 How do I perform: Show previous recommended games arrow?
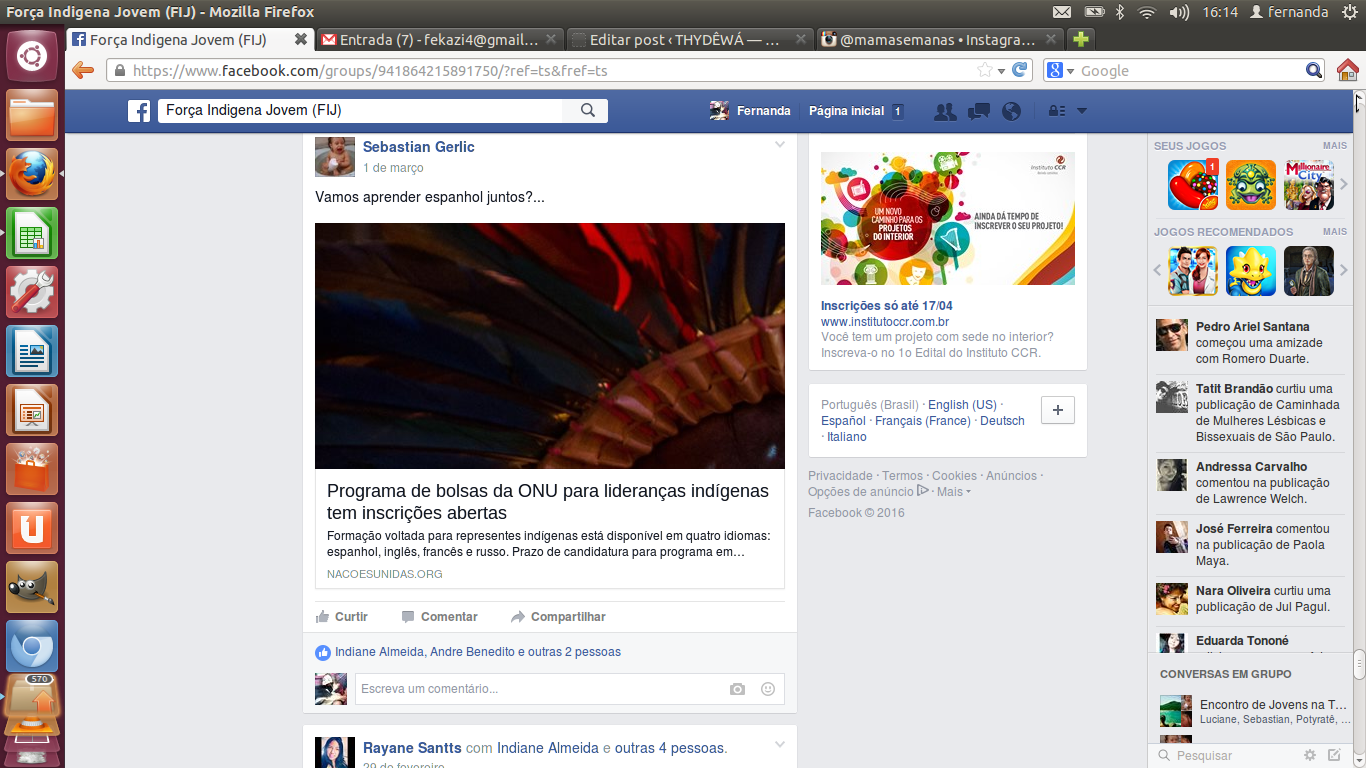(1158, 270)
